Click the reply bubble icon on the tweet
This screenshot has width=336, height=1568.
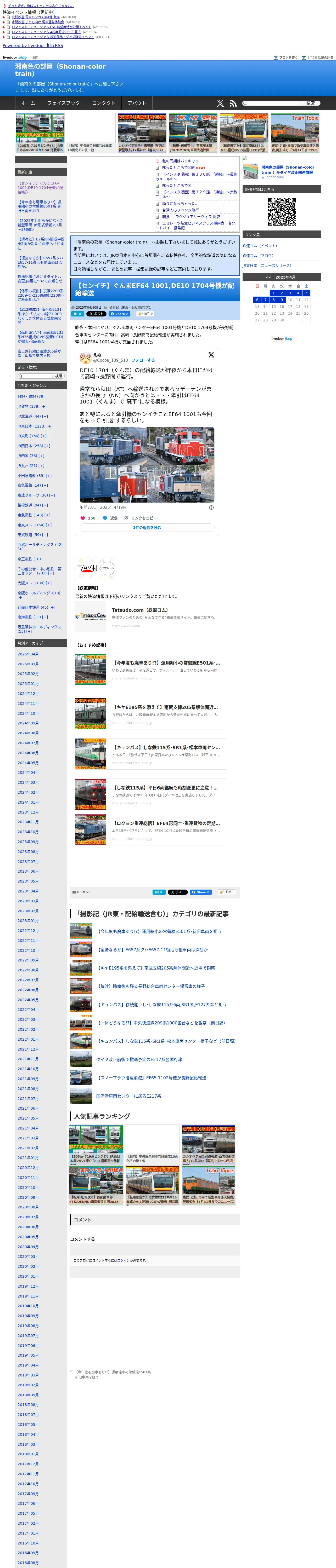(x=105, y=518)
